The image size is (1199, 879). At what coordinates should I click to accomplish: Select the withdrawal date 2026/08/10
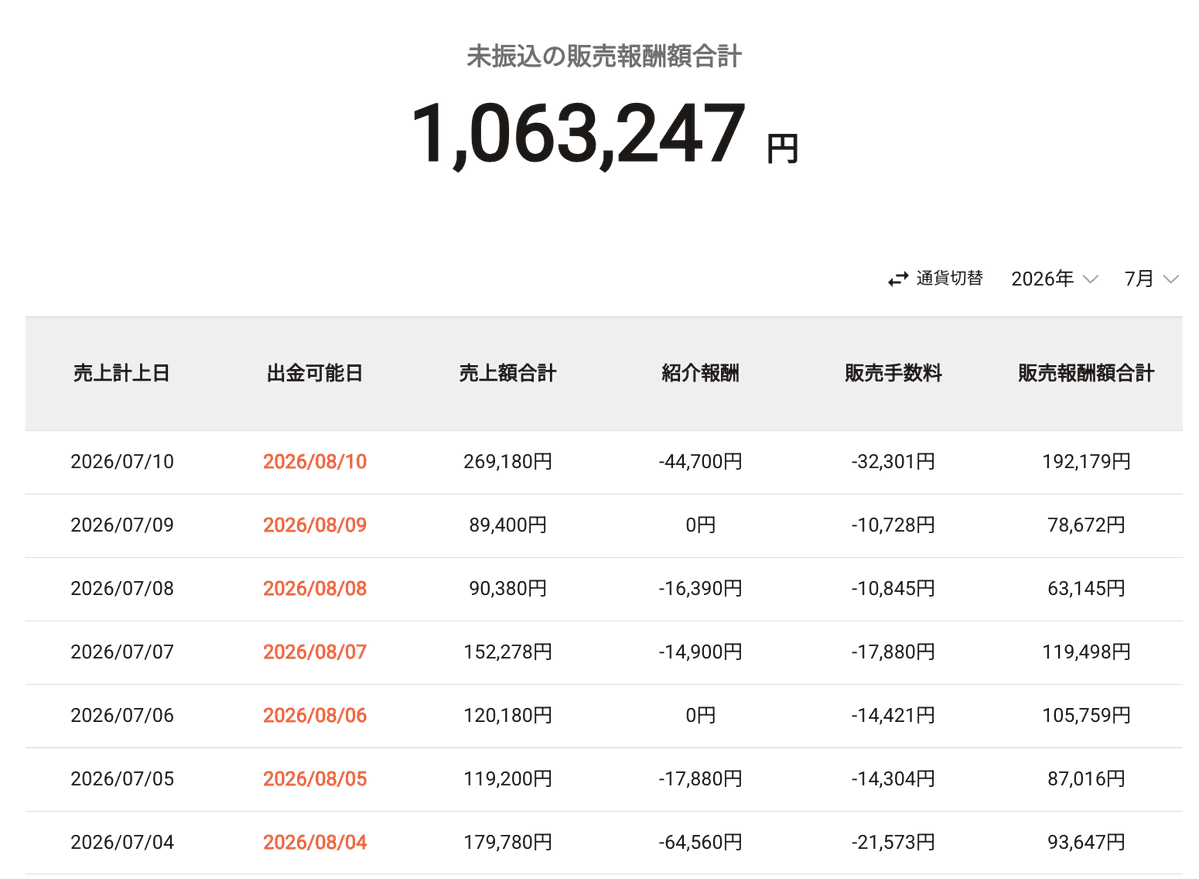(315, 462)
